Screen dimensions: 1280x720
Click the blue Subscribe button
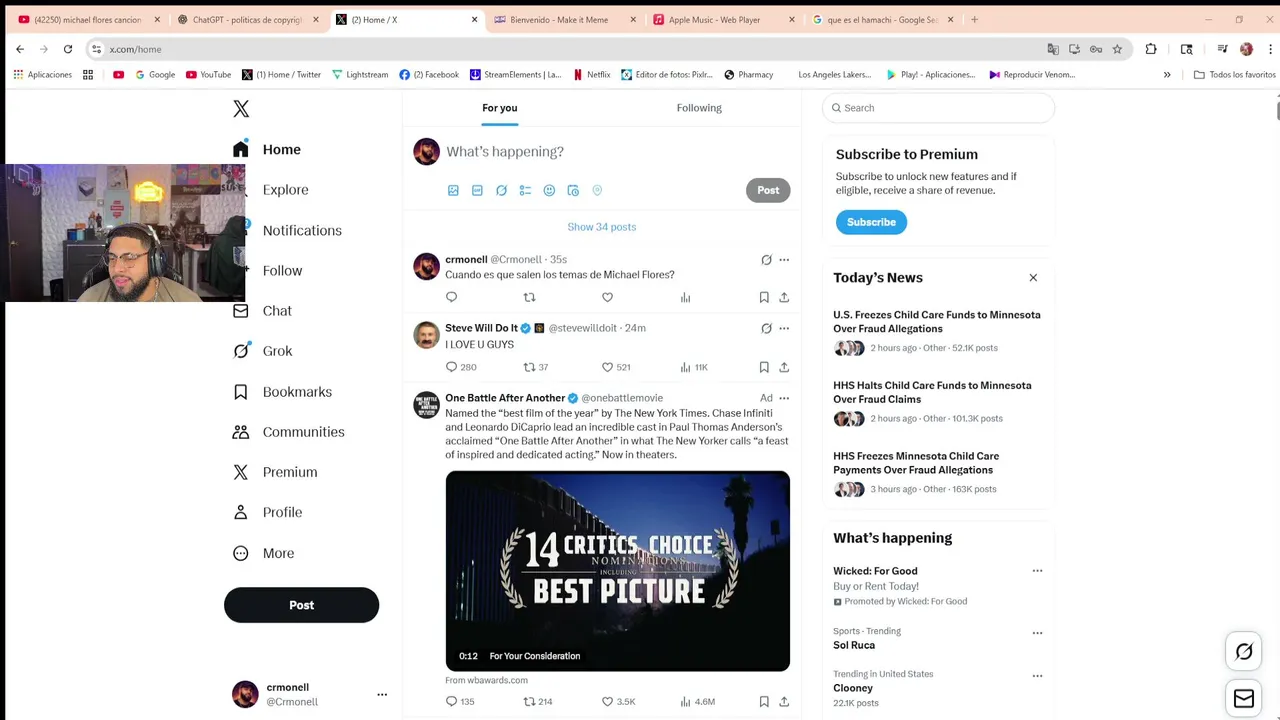(871, 222)
